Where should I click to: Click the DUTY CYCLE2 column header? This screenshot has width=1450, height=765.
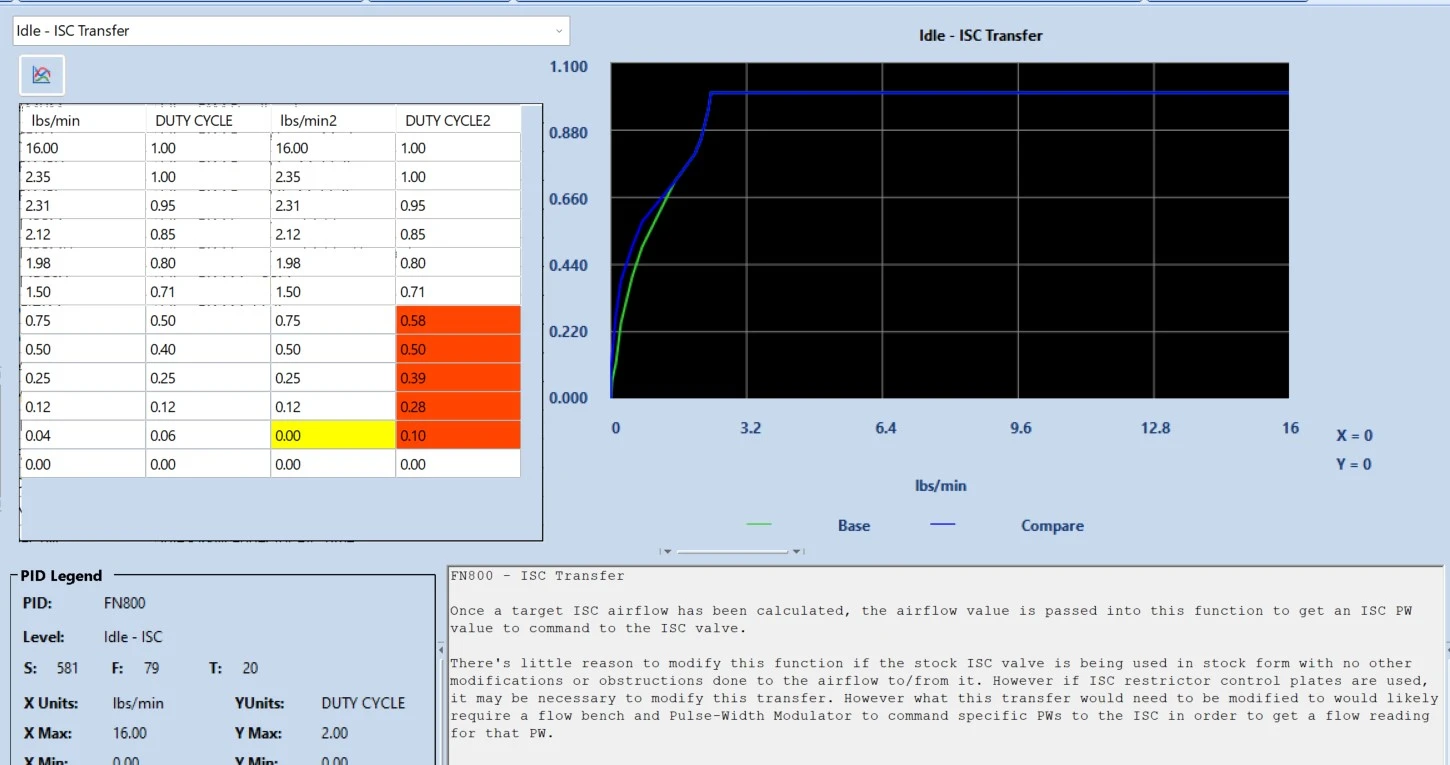pos(458,120)
